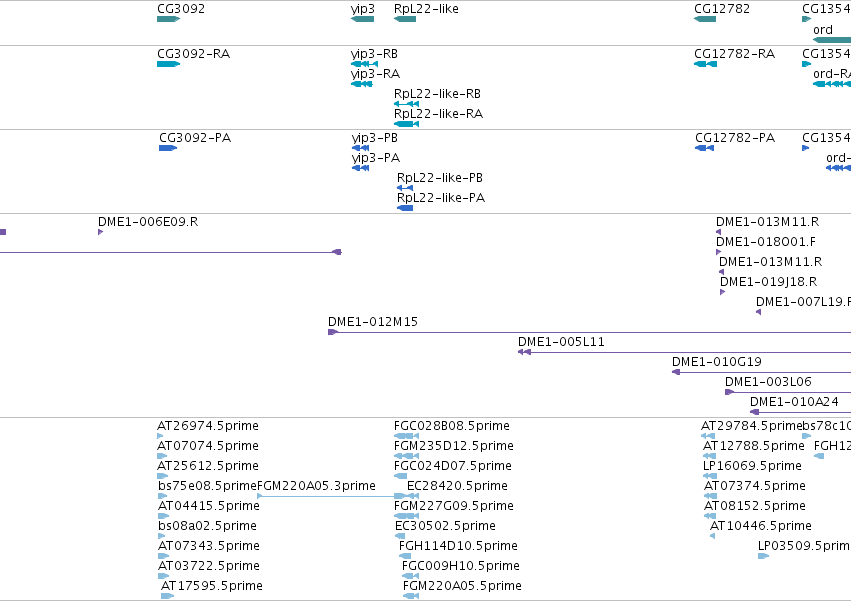Image resolution: width=851 pixels, height=601 pixels.
Task: Click the AT10446.5prime EST label
Action: (761, 527)
